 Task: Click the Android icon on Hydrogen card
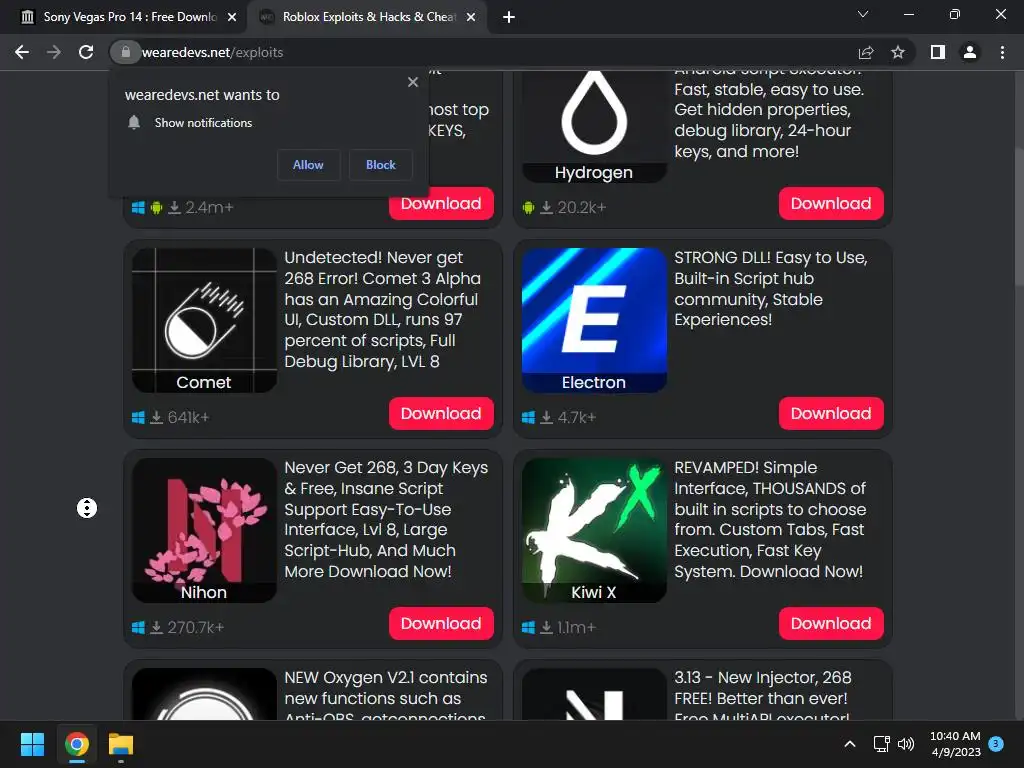coord(528,208)
